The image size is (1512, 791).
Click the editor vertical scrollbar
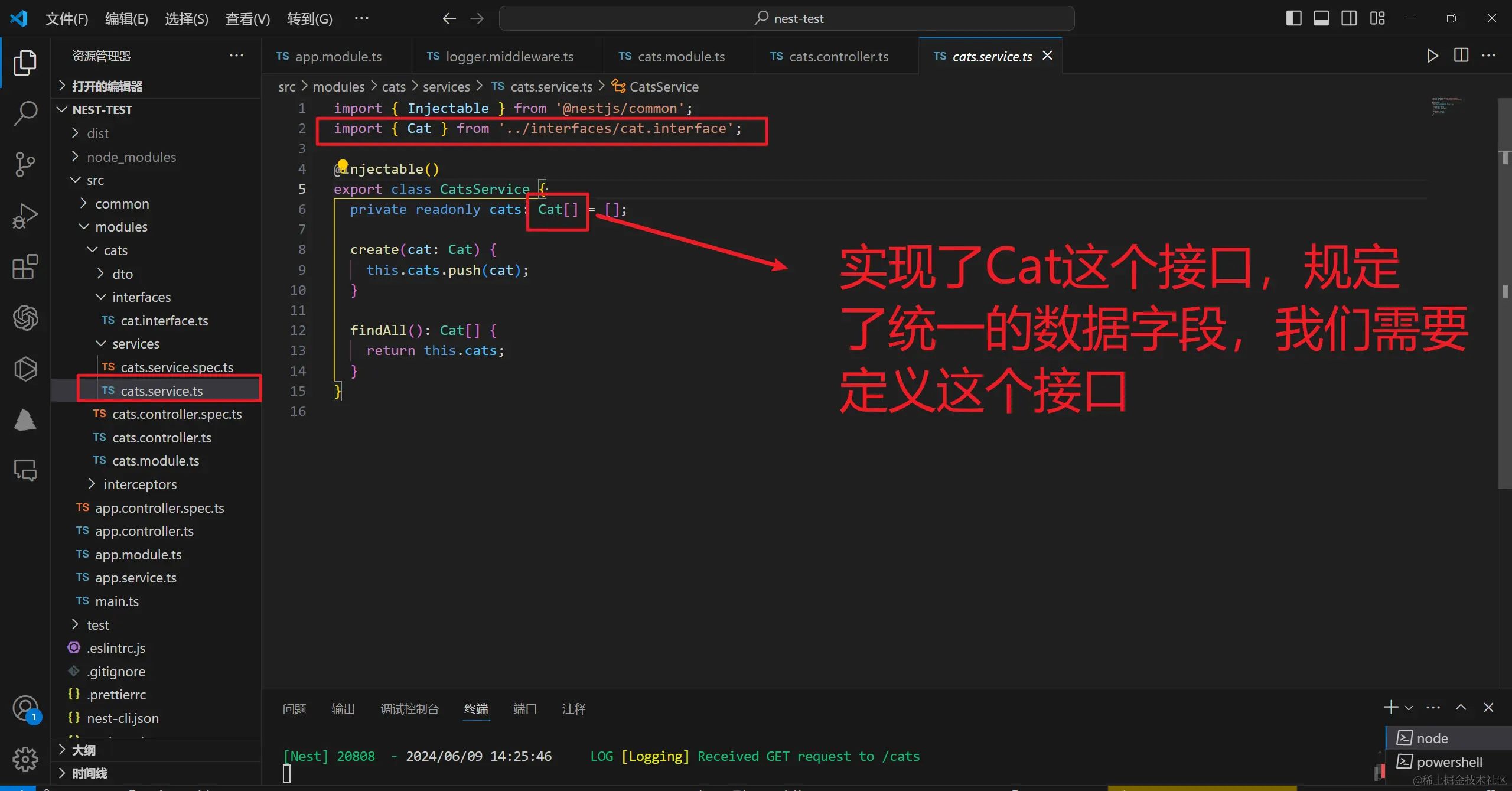(1504, 293)
